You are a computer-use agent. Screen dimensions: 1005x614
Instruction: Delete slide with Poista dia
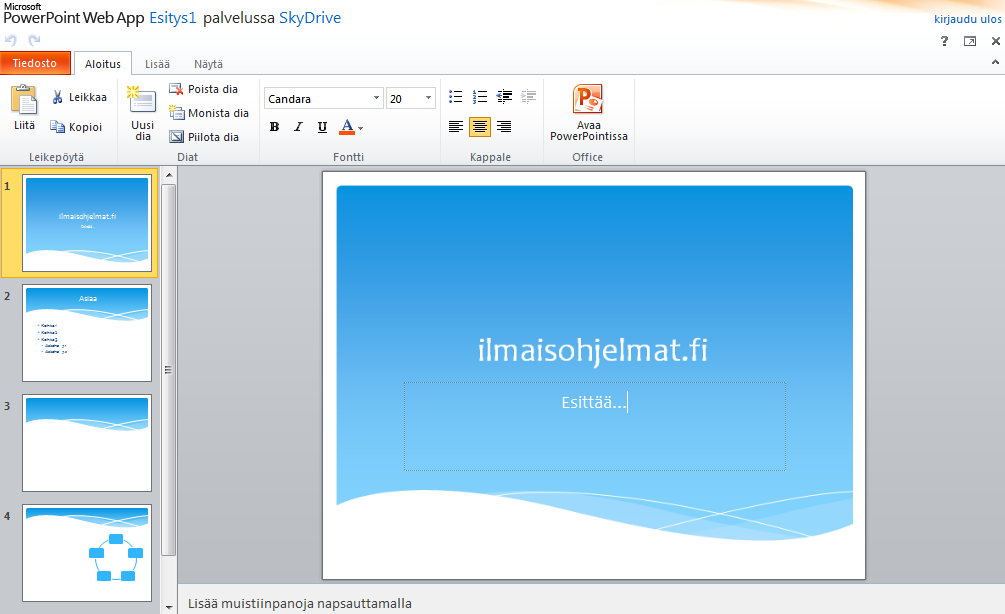tap(203, 89)
